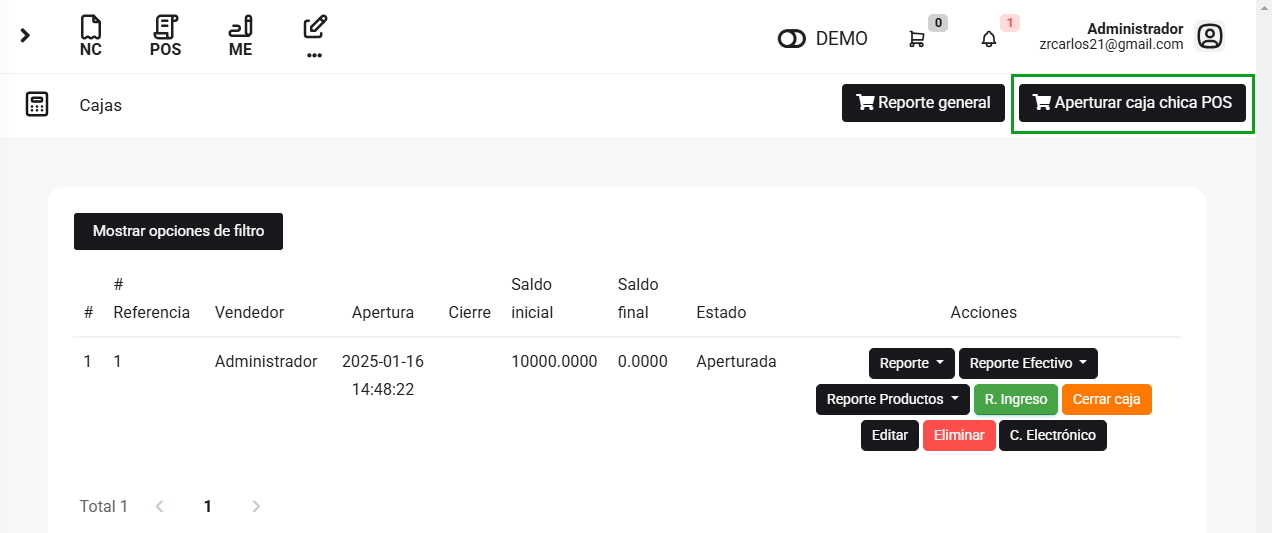Expand the Reporte Productos dropdown

point(892,399)
